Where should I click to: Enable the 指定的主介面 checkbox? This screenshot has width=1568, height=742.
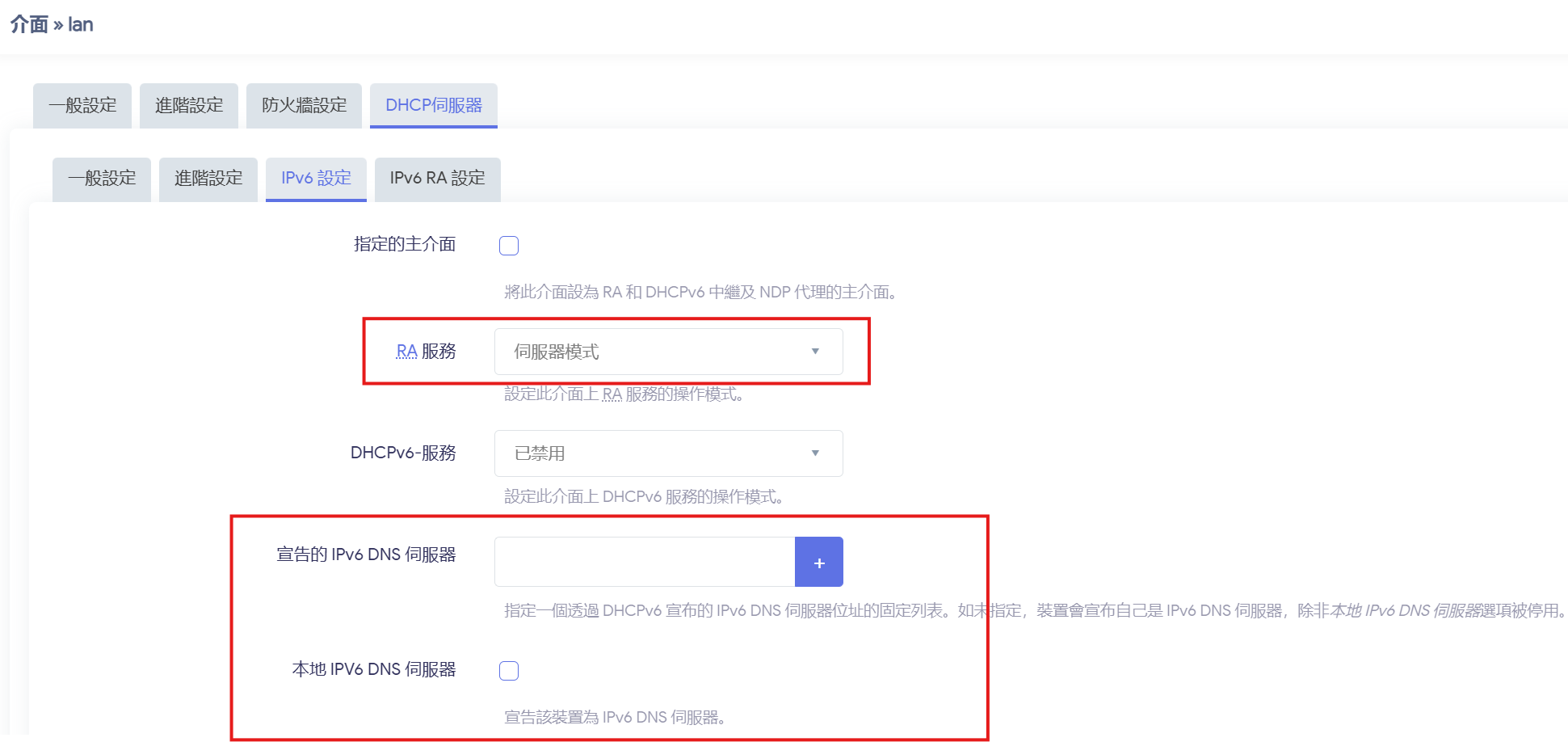[509, 246]
